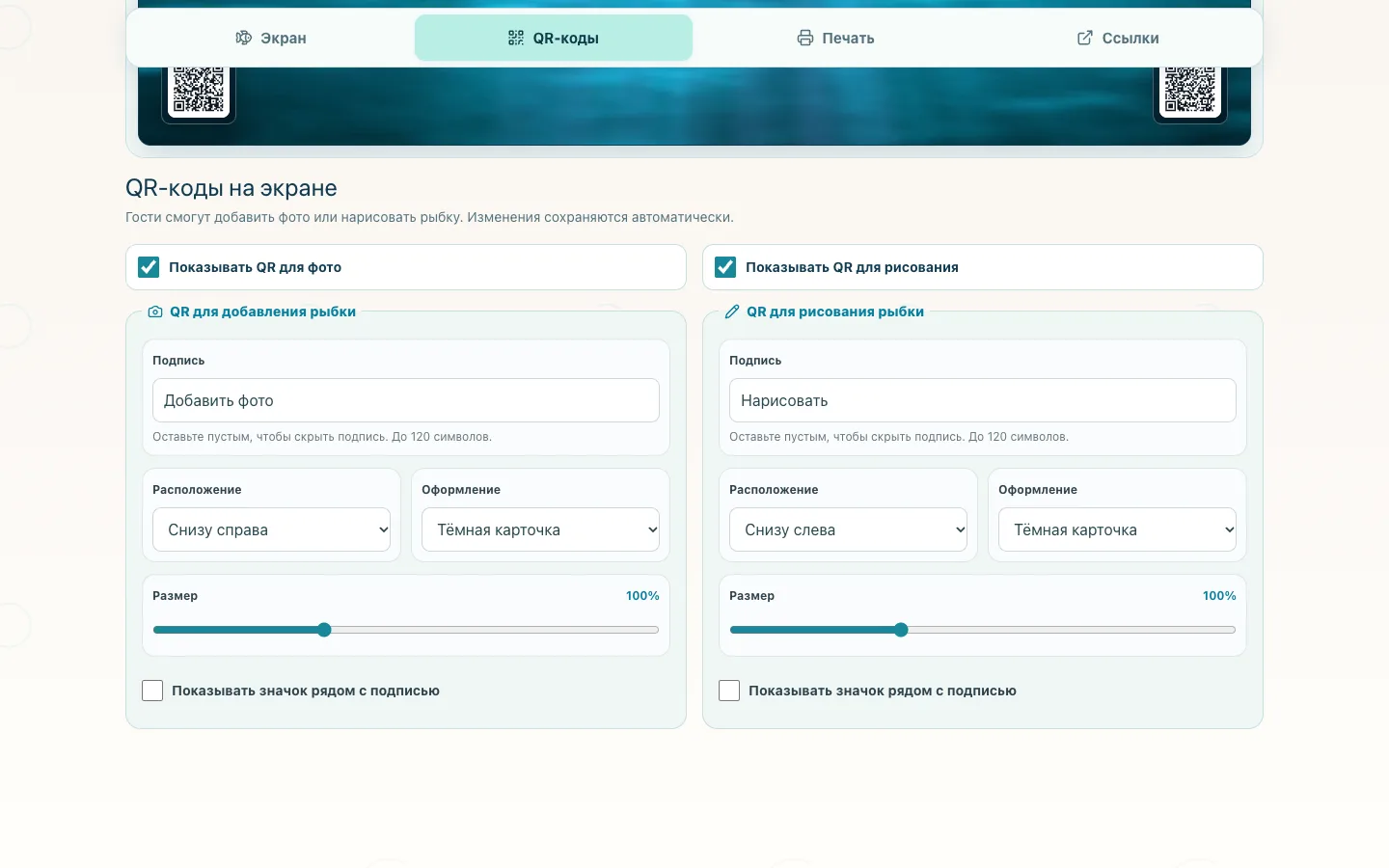
Task: Click the 100% value in photo QR size
Action: click(x=642, y=596)
